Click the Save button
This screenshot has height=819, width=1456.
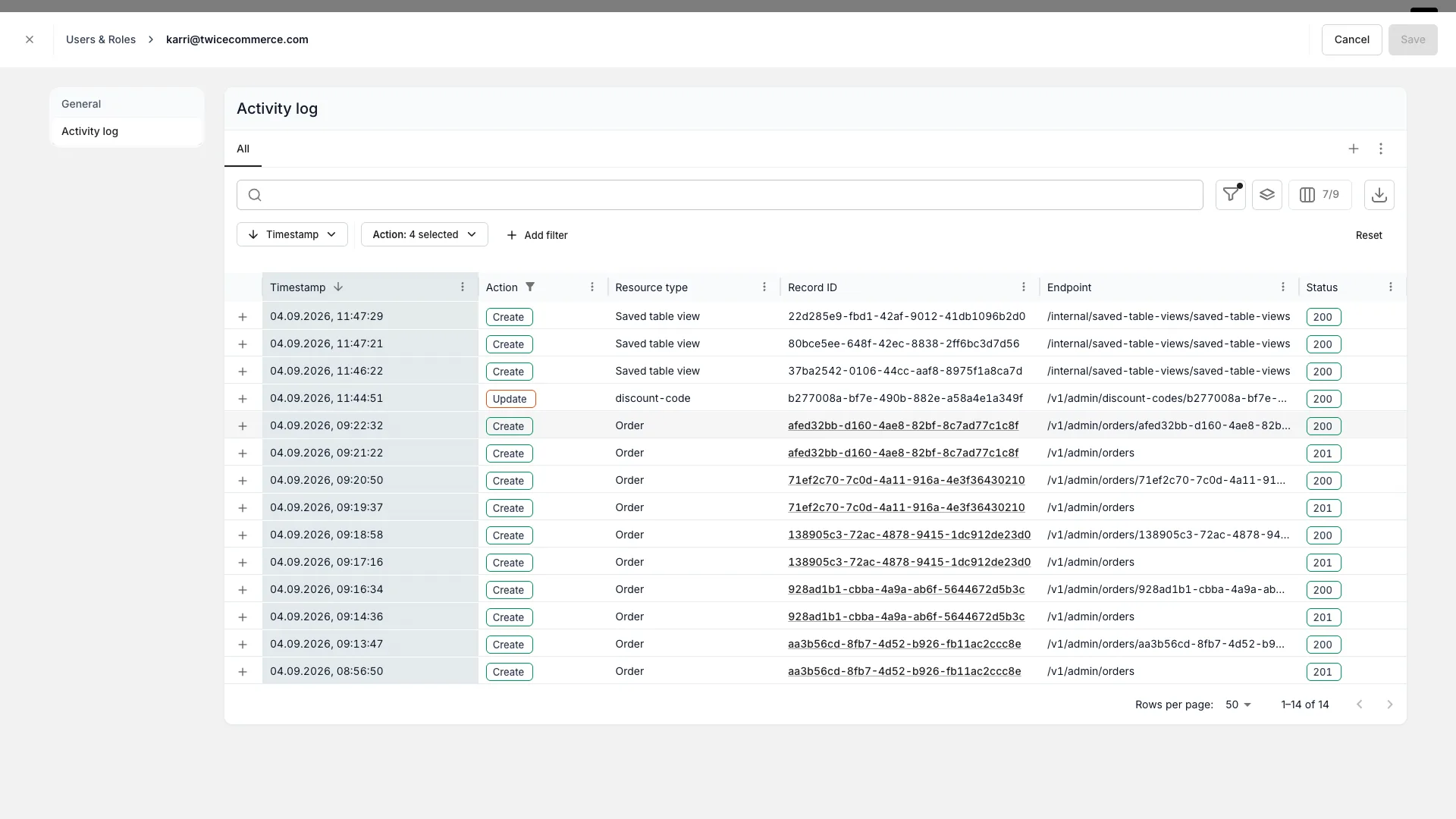click(x=1413, y=39)
